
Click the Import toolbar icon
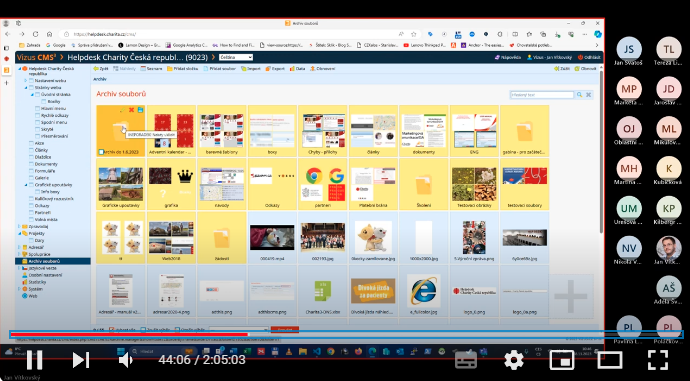point(243,69)
